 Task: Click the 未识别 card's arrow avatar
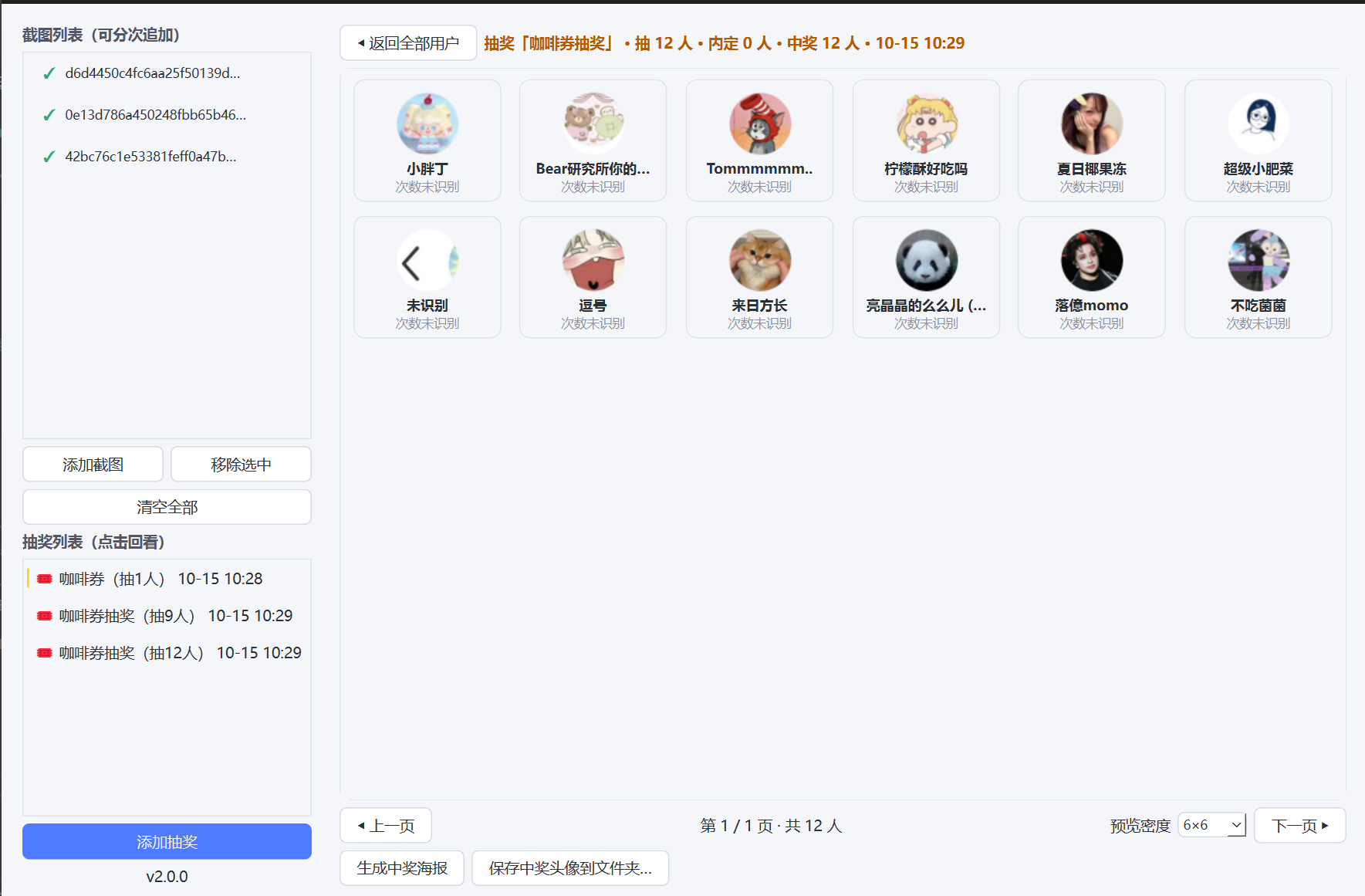427,260
